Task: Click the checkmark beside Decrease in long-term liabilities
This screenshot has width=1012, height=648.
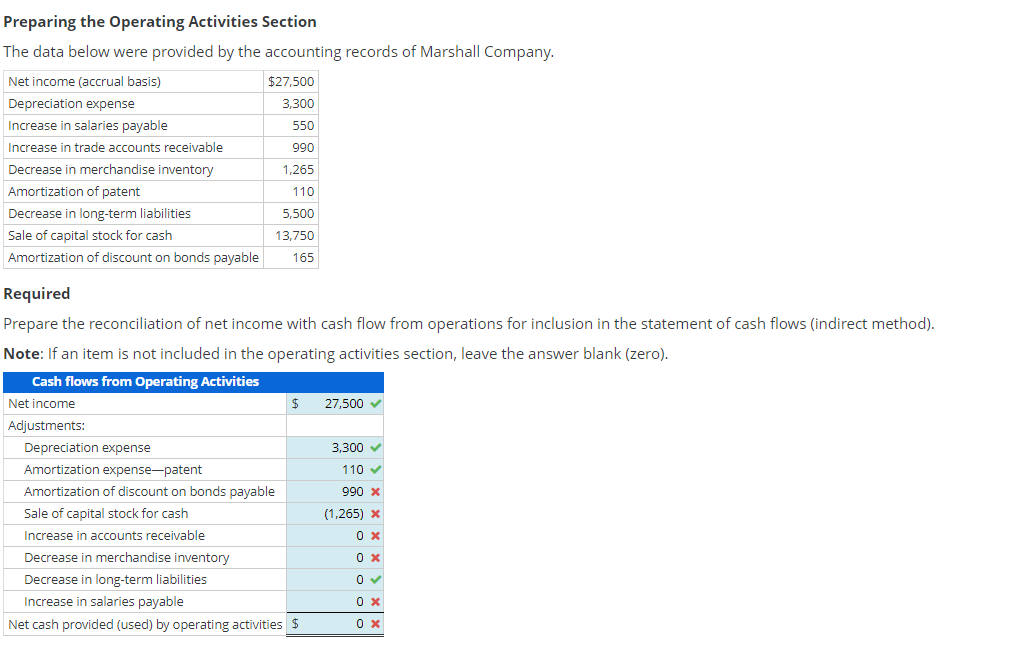Action: tap(374, 579)
